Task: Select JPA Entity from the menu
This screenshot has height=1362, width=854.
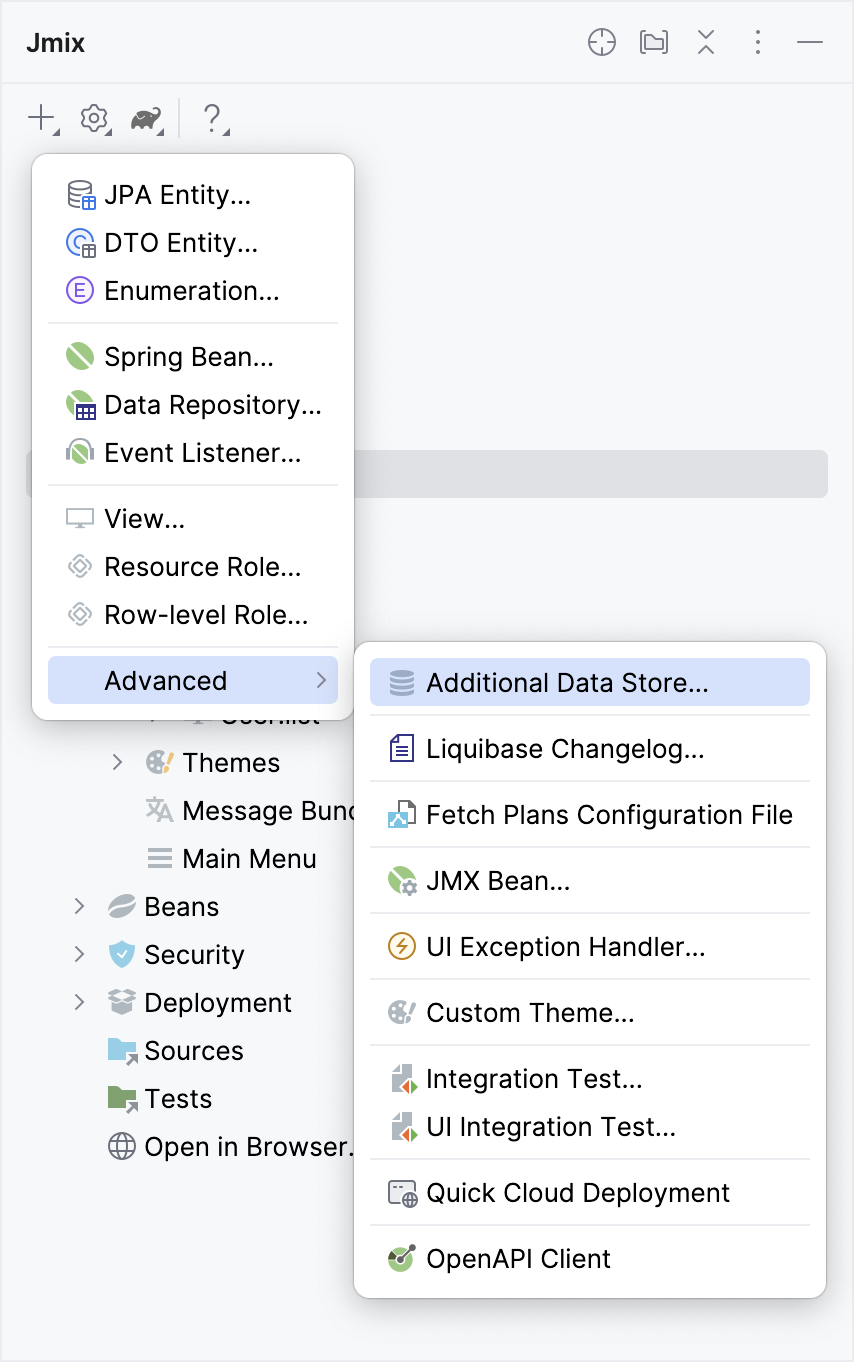Action: tap(177, 195)
